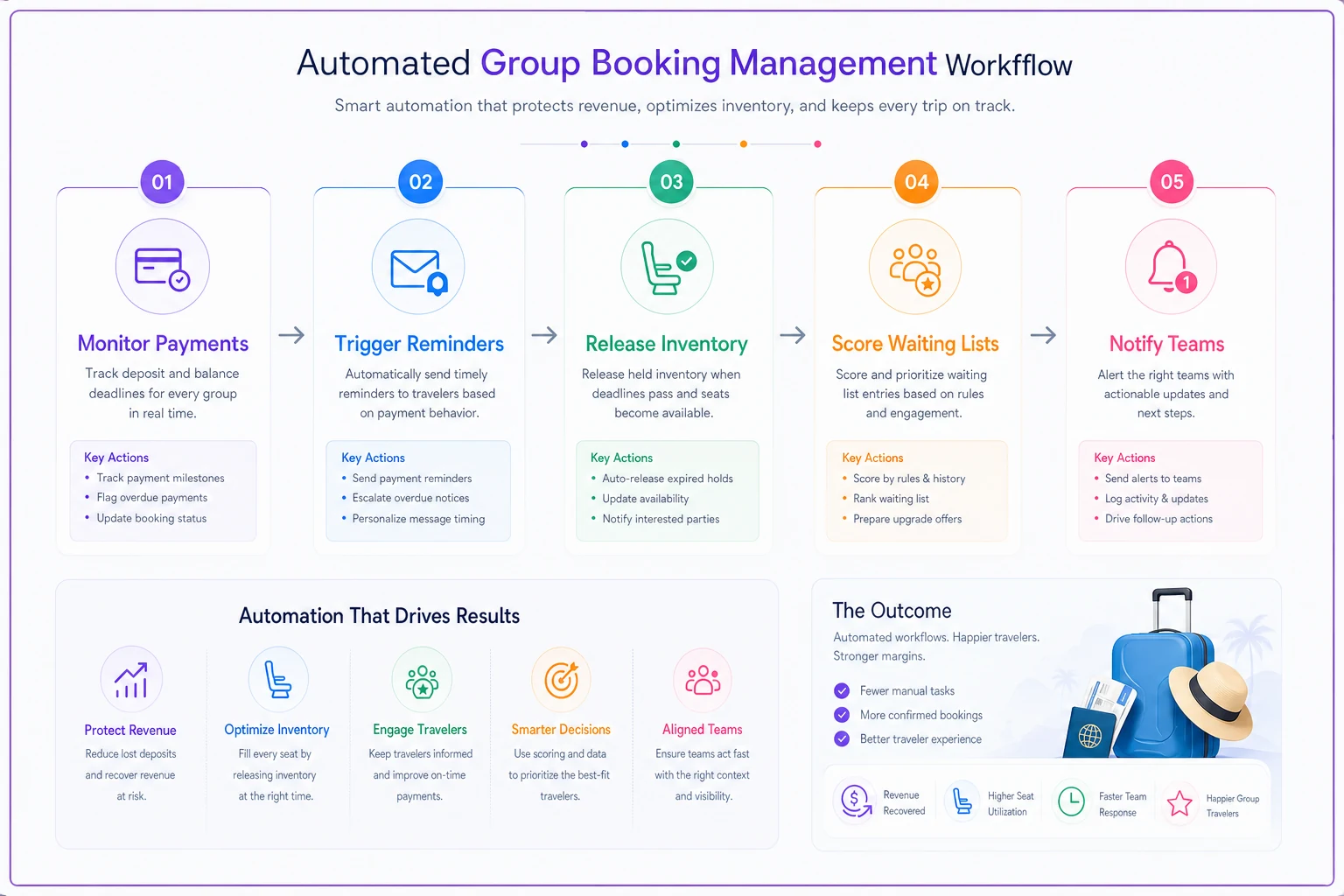Viewport: 1344px width, 896px height.
Task: Click the Revenue Recovered dollar icon
Action: [x=855, y=800]
